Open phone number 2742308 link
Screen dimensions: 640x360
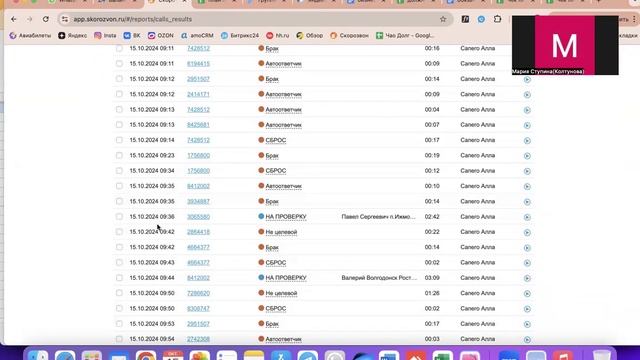pos(198,339)
